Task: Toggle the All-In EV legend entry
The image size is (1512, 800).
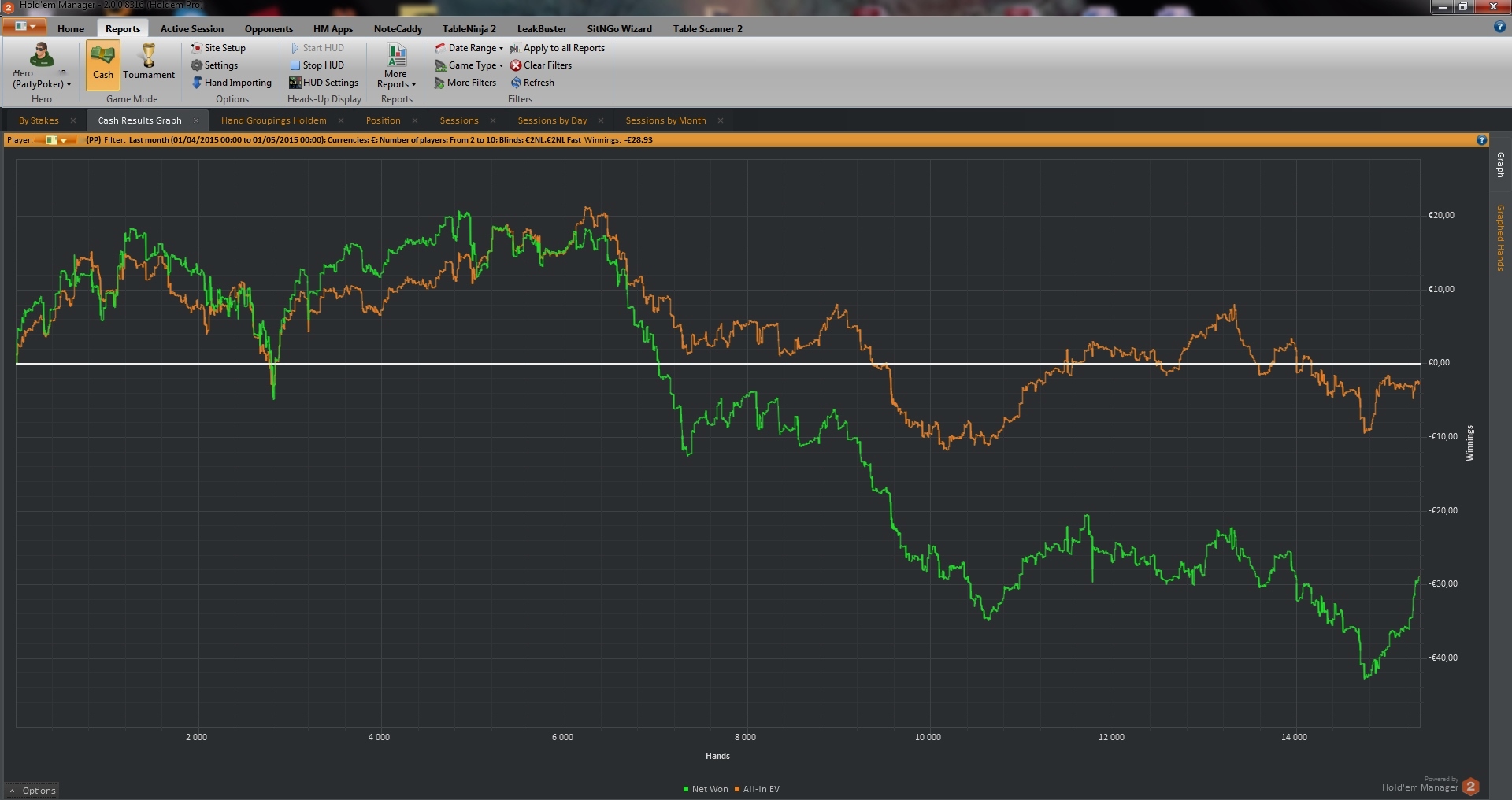Action: (x=757, y=789)
